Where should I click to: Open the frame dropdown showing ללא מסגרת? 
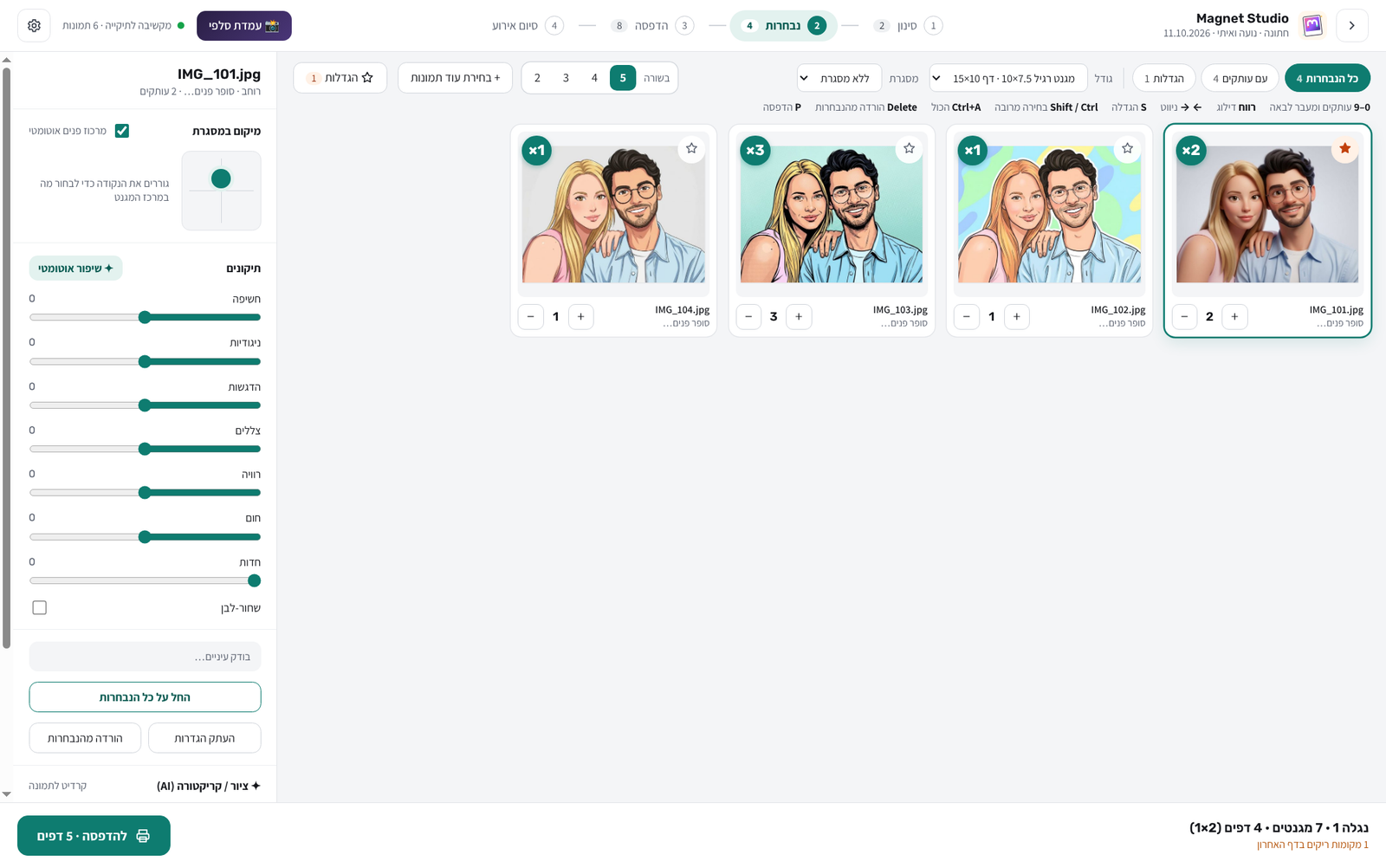[x=839, y=78]
